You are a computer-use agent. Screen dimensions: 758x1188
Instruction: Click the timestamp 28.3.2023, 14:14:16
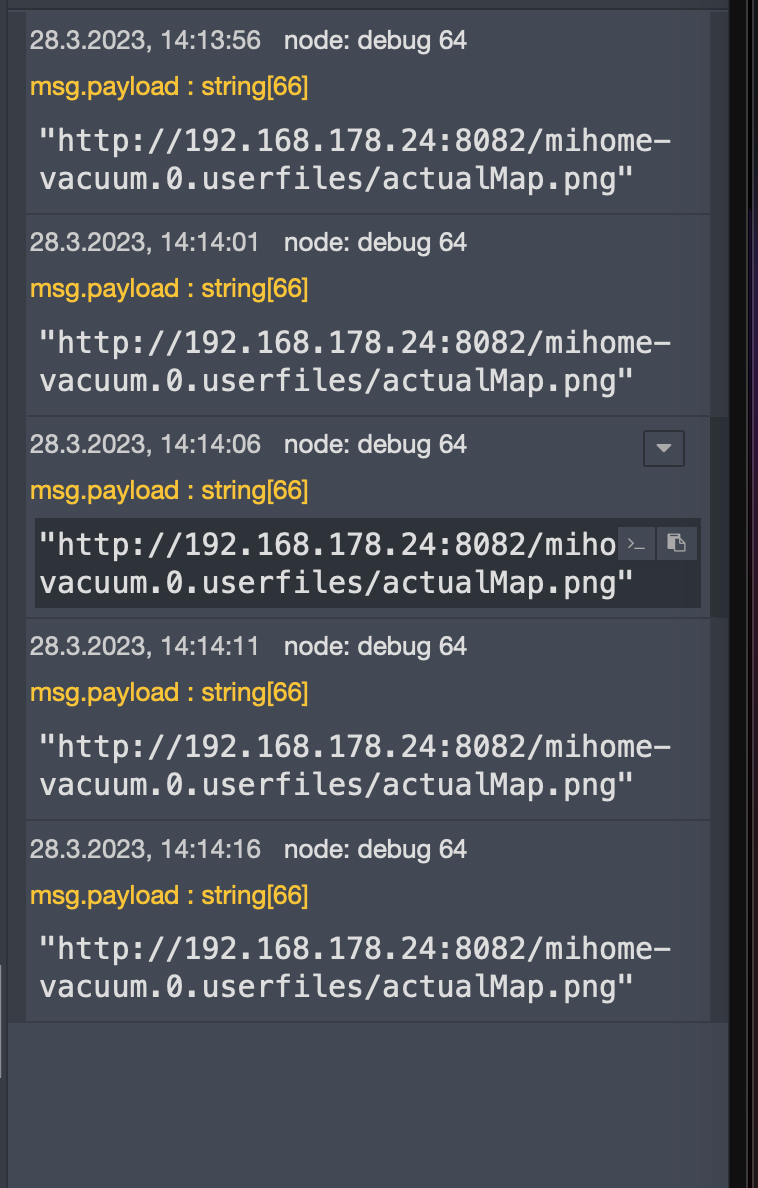tap(145, 849)
